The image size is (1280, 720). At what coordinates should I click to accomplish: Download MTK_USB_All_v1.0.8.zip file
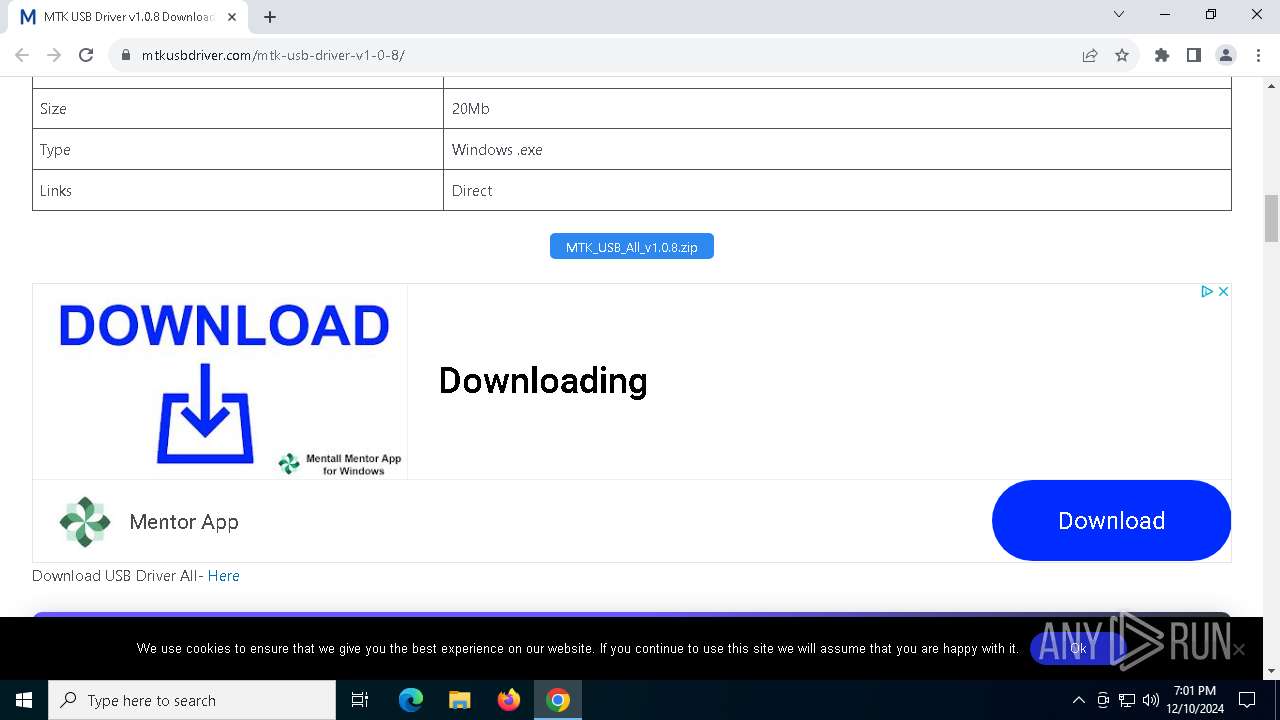coord(632,247)
